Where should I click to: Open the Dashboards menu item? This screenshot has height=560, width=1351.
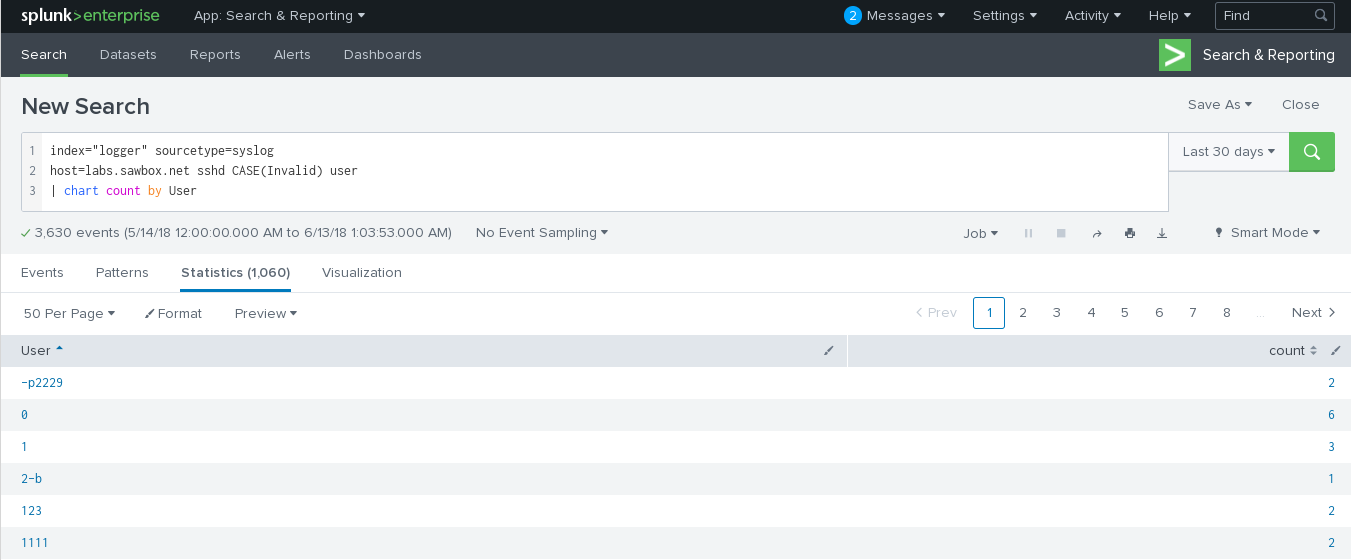(x=382, y=55)
